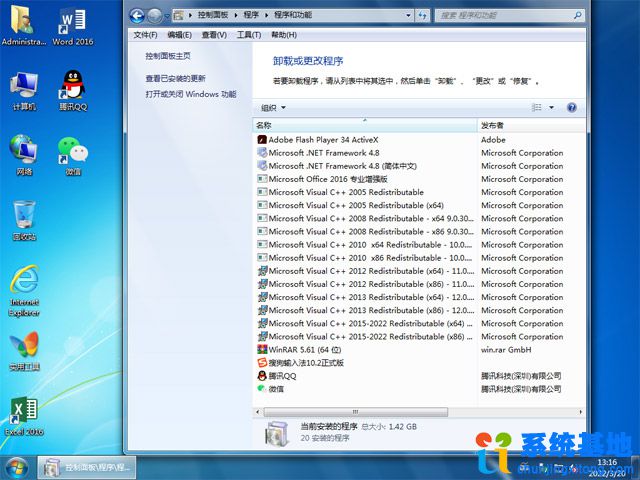
Task: Click 控制面板 in address breadcrumb
Action: (213, 16)
